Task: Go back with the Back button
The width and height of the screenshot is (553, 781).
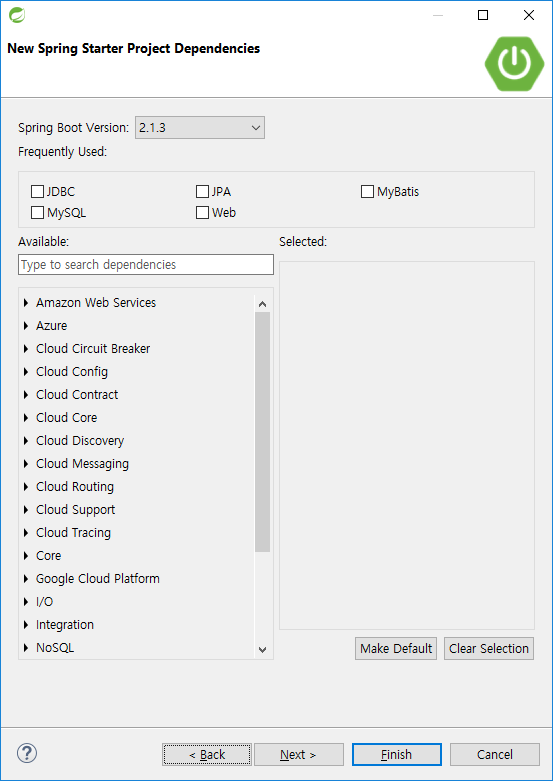Action: pos(207,755)
